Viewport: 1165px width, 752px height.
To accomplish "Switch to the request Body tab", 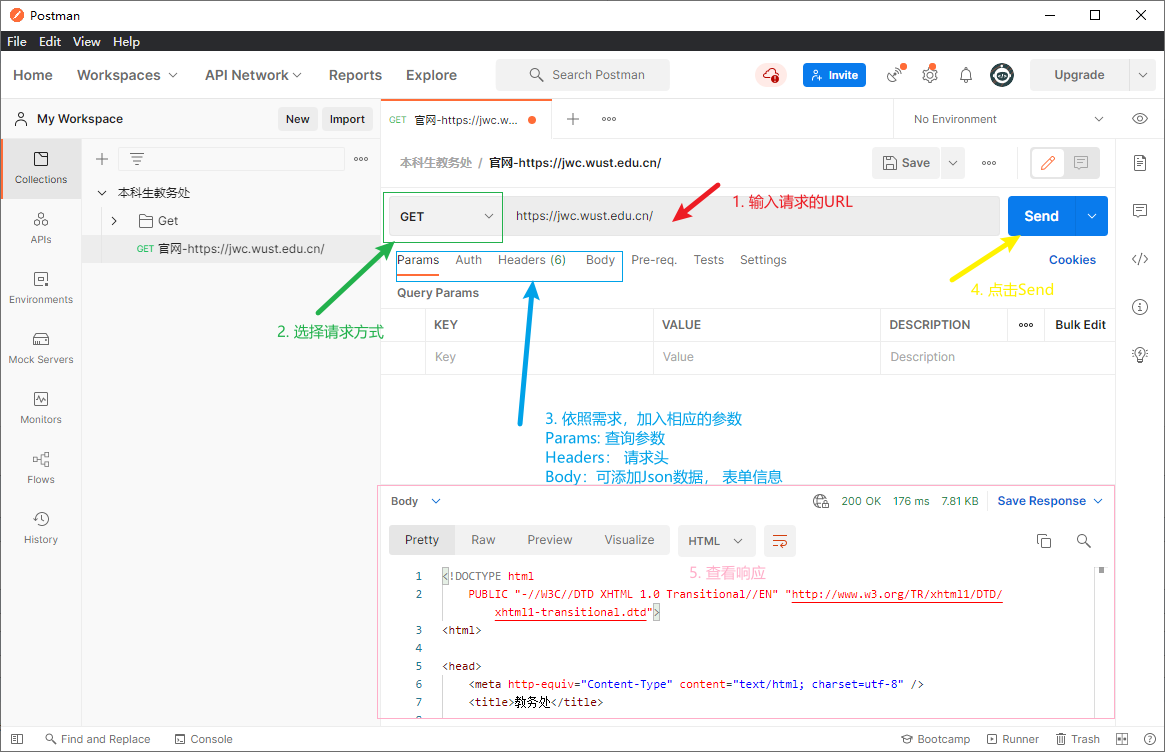I will pos(600,260).
